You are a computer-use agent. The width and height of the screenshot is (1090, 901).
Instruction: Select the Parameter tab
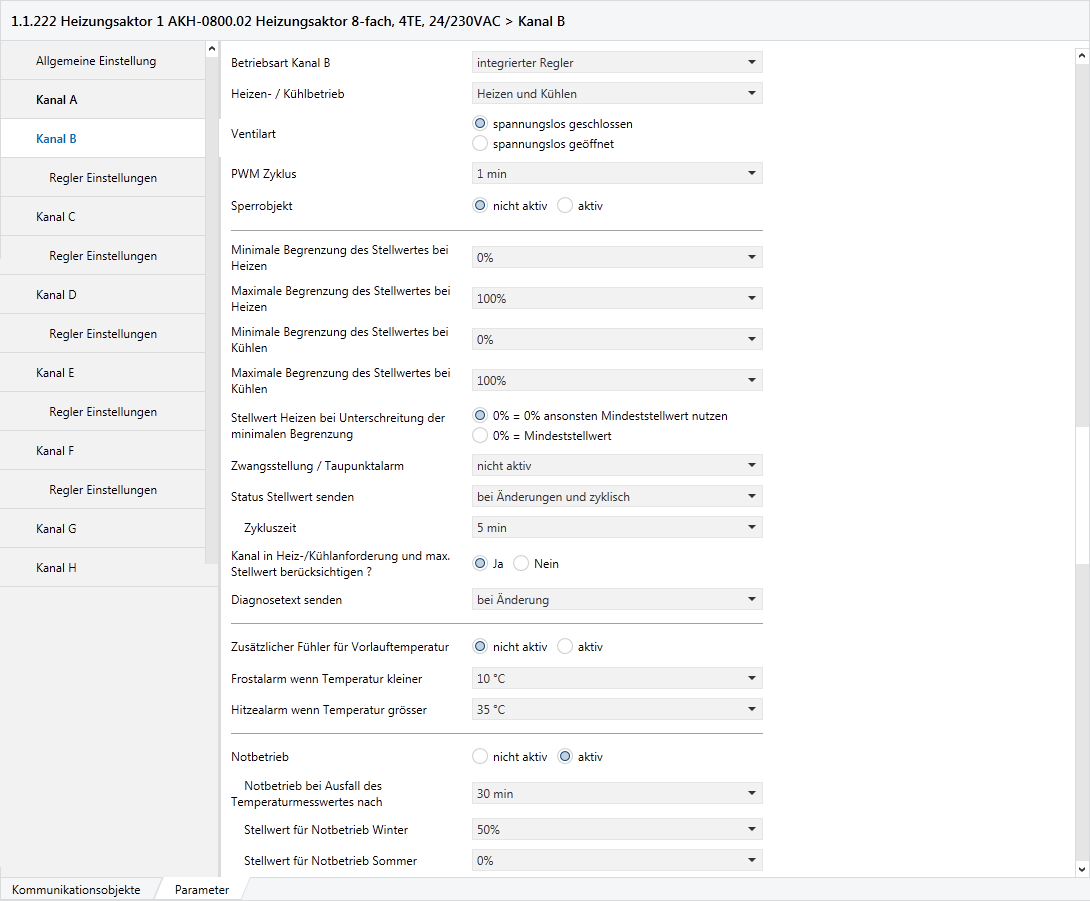point(202,890)
